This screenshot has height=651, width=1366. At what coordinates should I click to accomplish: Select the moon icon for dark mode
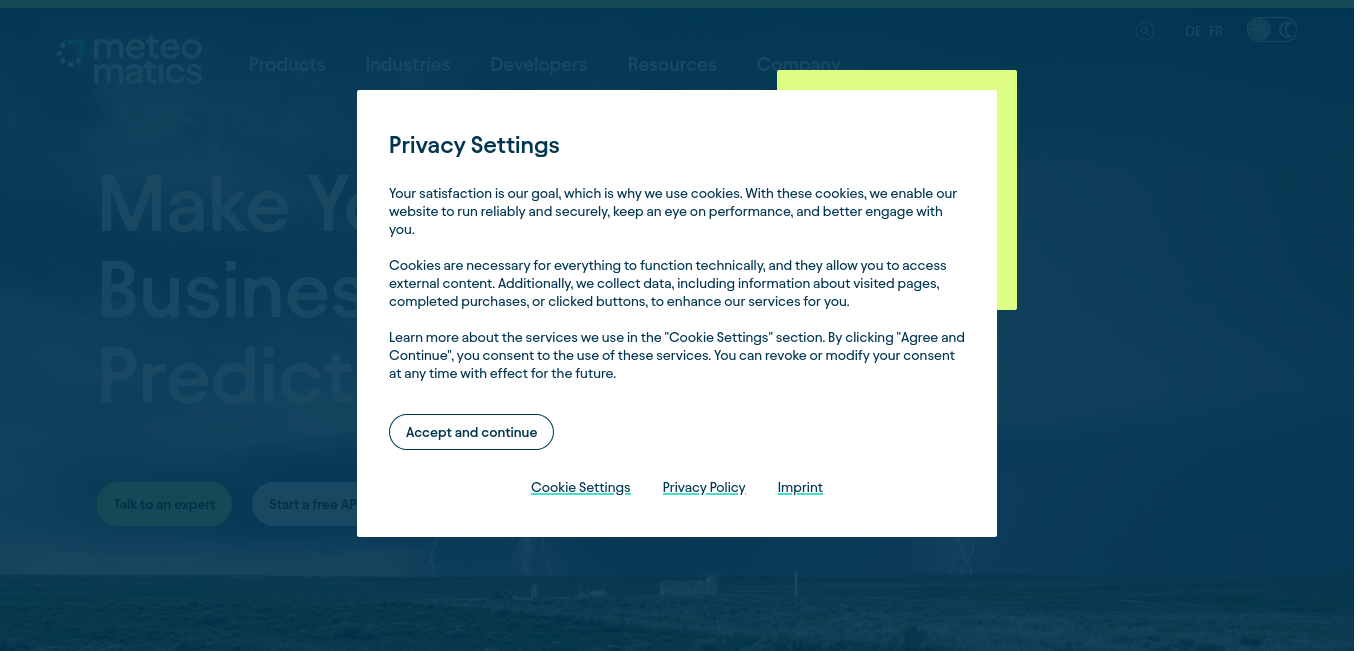coord(1286,30)
